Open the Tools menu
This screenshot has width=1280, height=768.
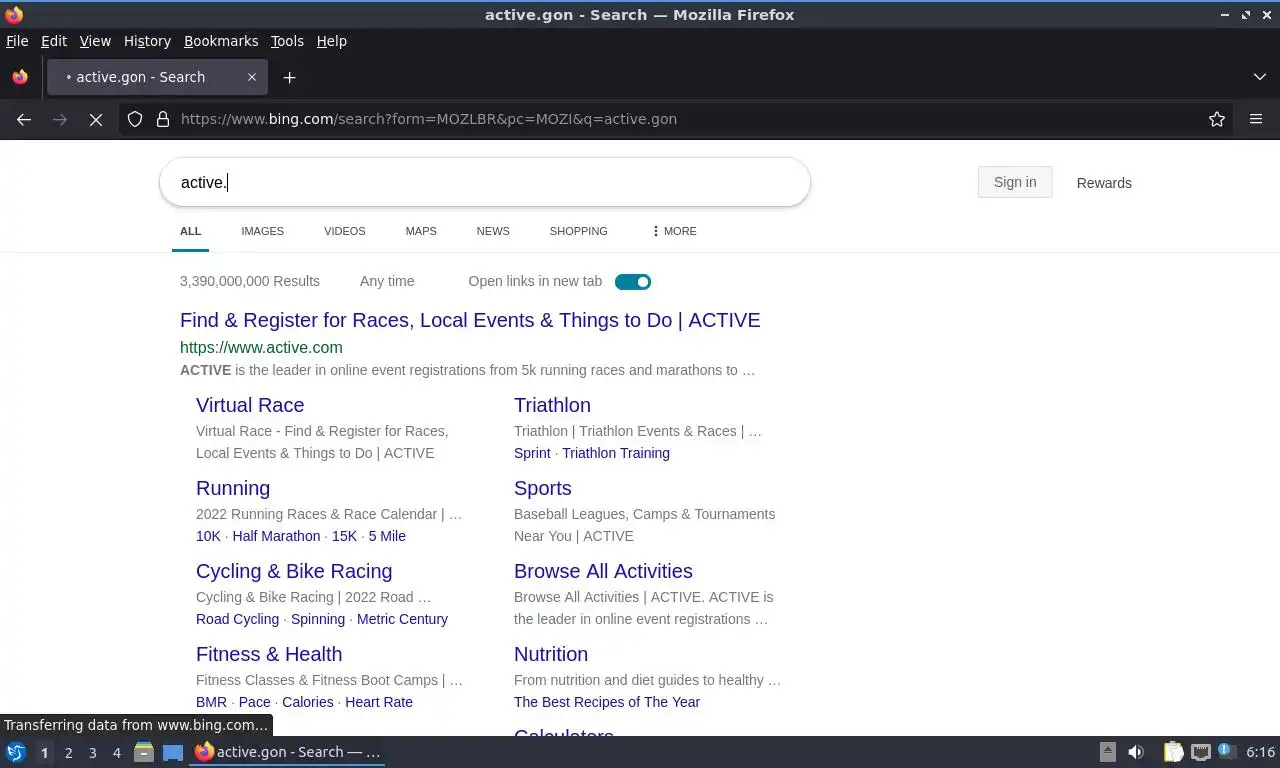(x=287, y=41)
